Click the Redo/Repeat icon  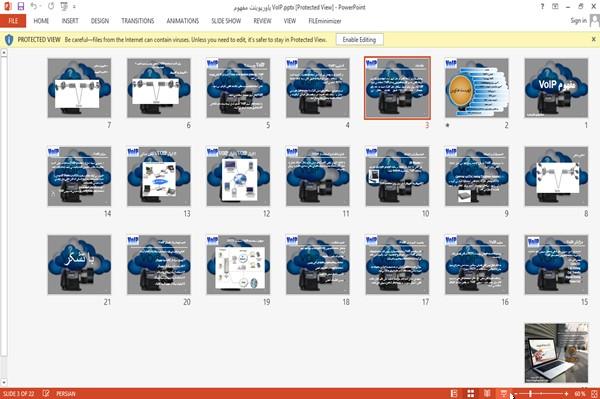[x=51, y=6]
